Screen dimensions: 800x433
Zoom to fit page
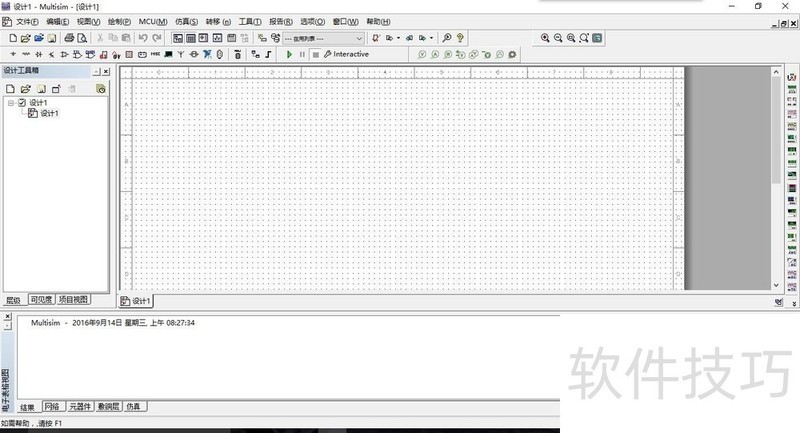click(584, 38)
